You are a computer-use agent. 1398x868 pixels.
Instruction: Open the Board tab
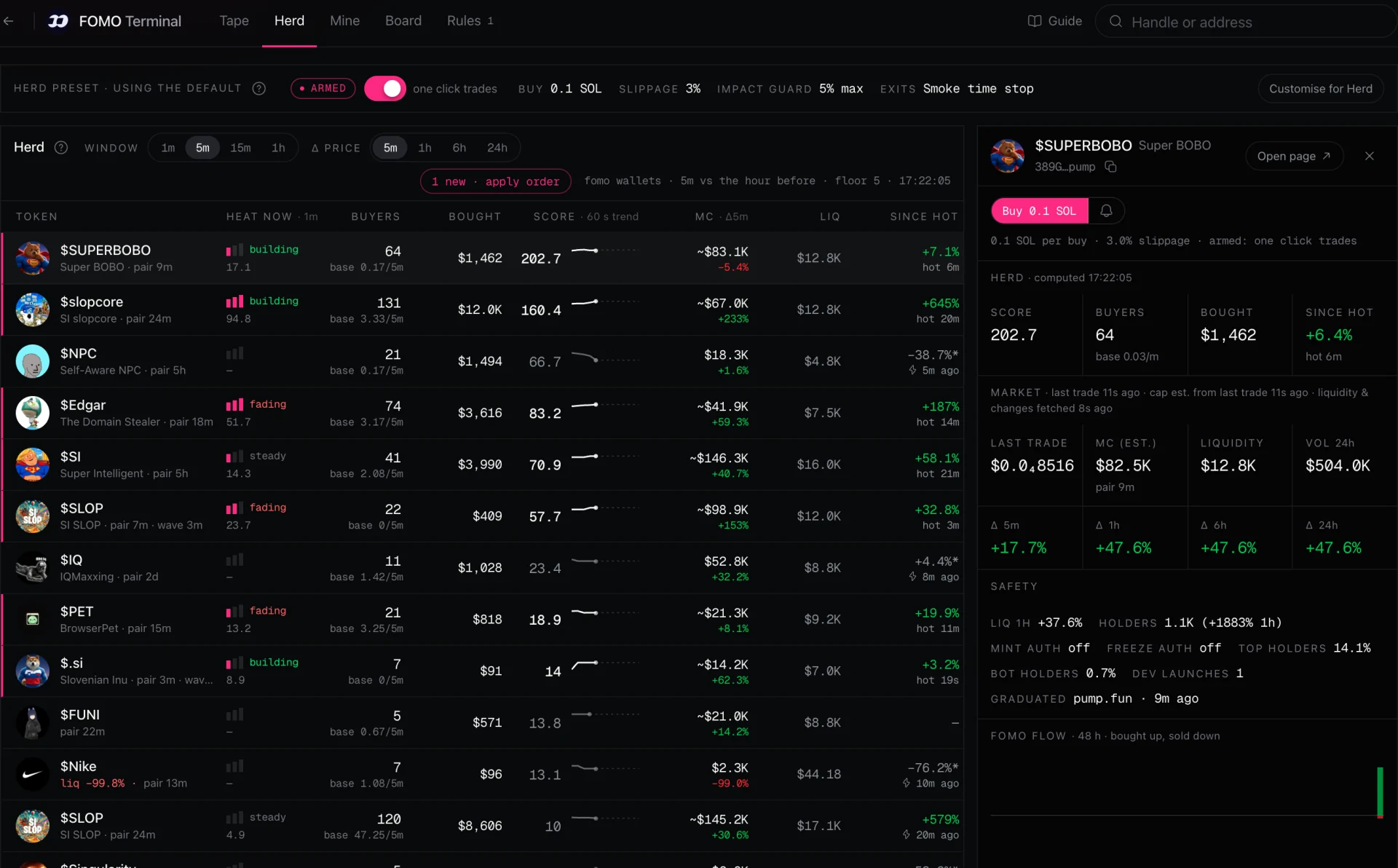pyautogui.click(x=403, y=21)
